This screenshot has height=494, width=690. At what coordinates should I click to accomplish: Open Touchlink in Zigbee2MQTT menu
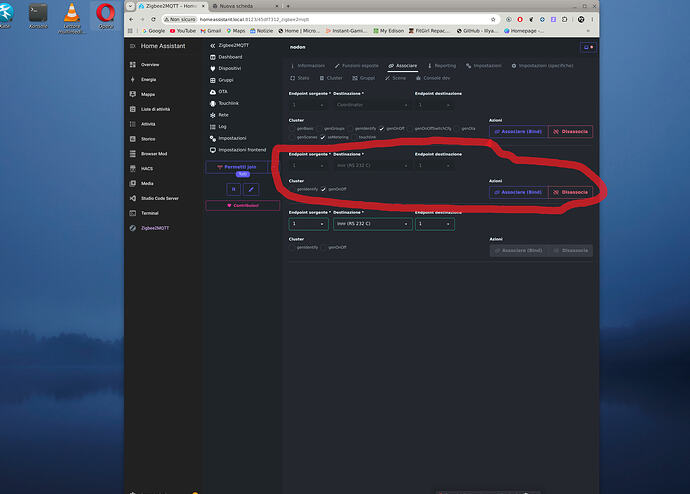[224, 103]
